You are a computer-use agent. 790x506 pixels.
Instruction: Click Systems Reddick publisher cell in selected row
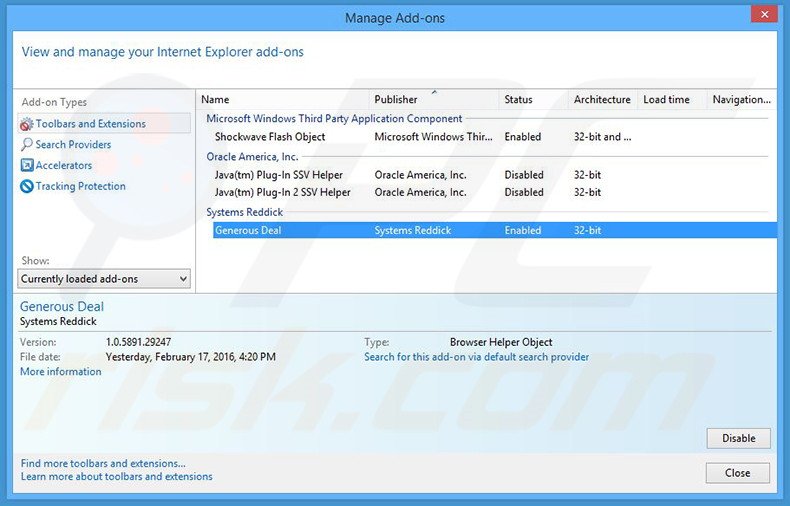(x=413, y=230)
